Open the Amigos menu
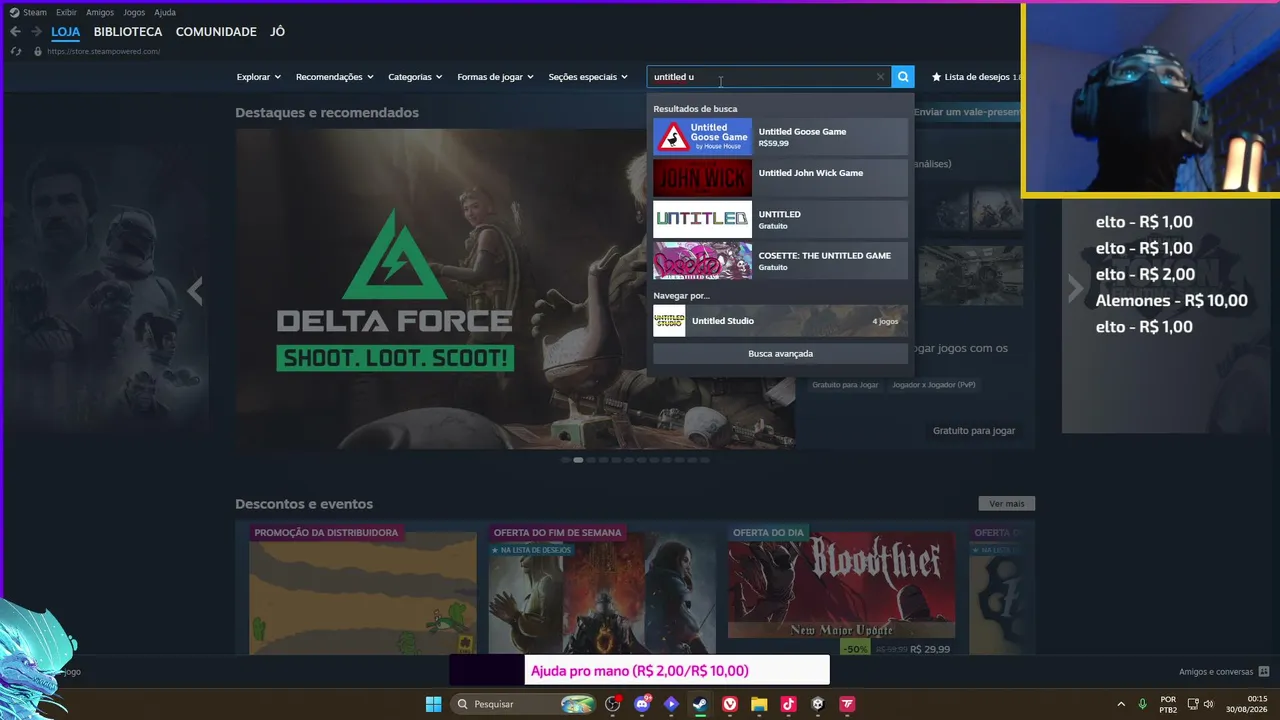The height and width of the screenshot is (720, 1280). 100,12
